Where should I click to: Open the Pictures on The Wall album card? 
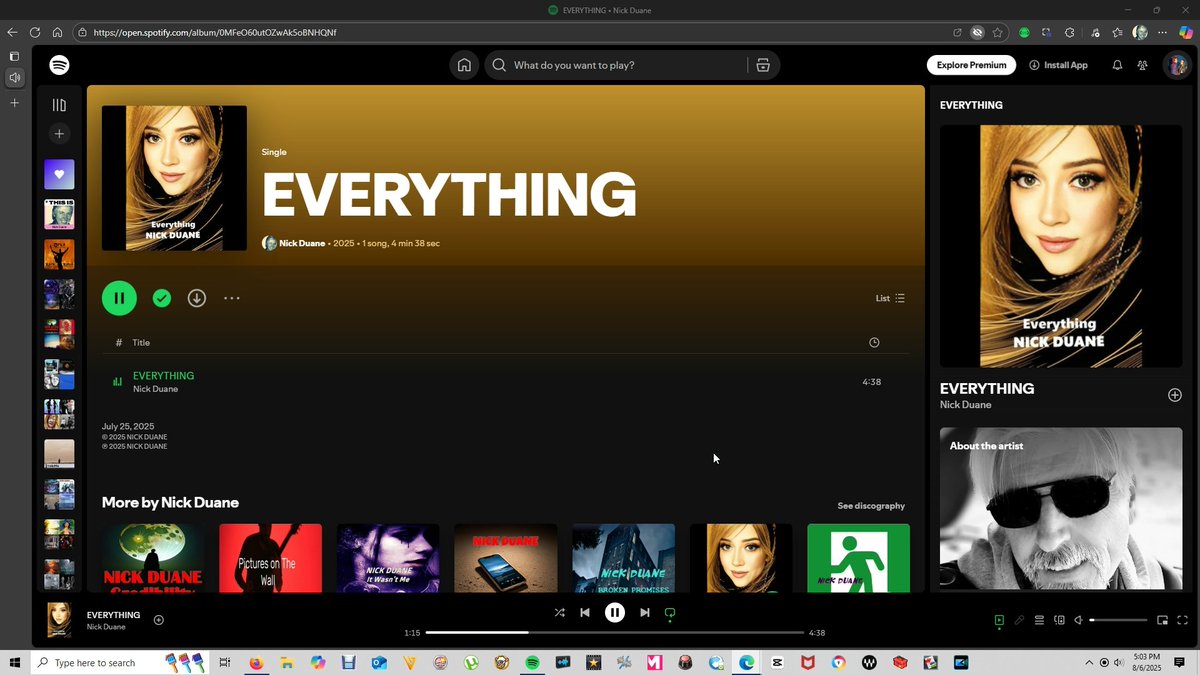[x=271, y=558]
